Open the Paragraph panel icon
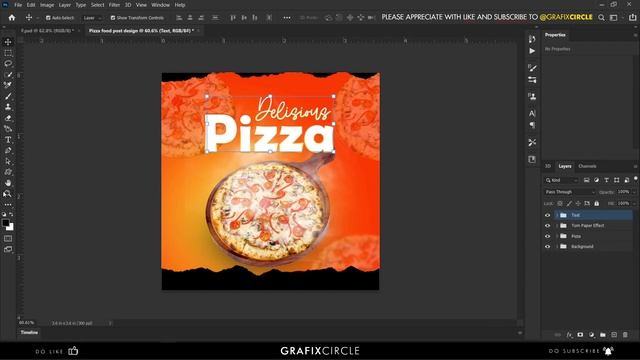The width and height of the screenshot is (640, 360). click(x=532, y=125)
